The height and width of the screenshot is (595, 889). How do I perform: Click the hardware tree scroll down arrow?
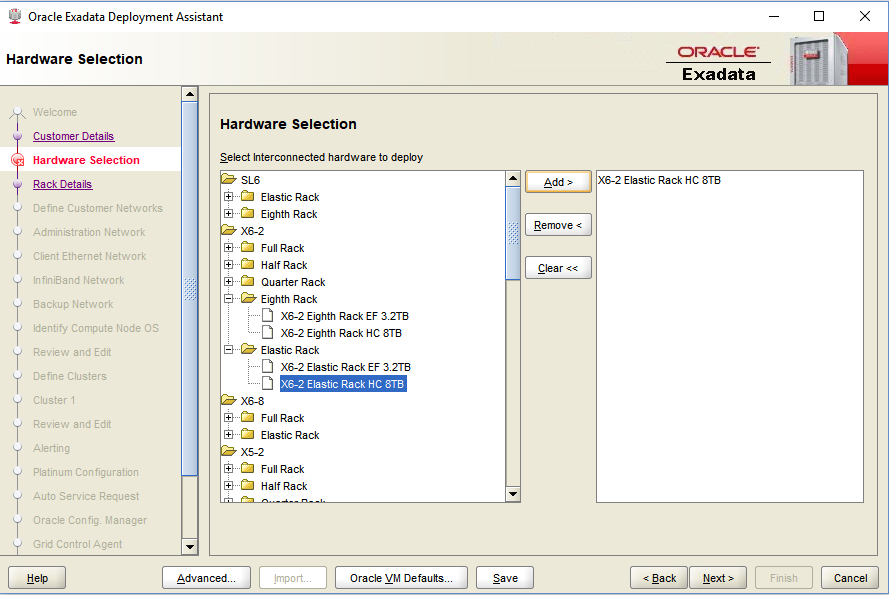point(513,494)
